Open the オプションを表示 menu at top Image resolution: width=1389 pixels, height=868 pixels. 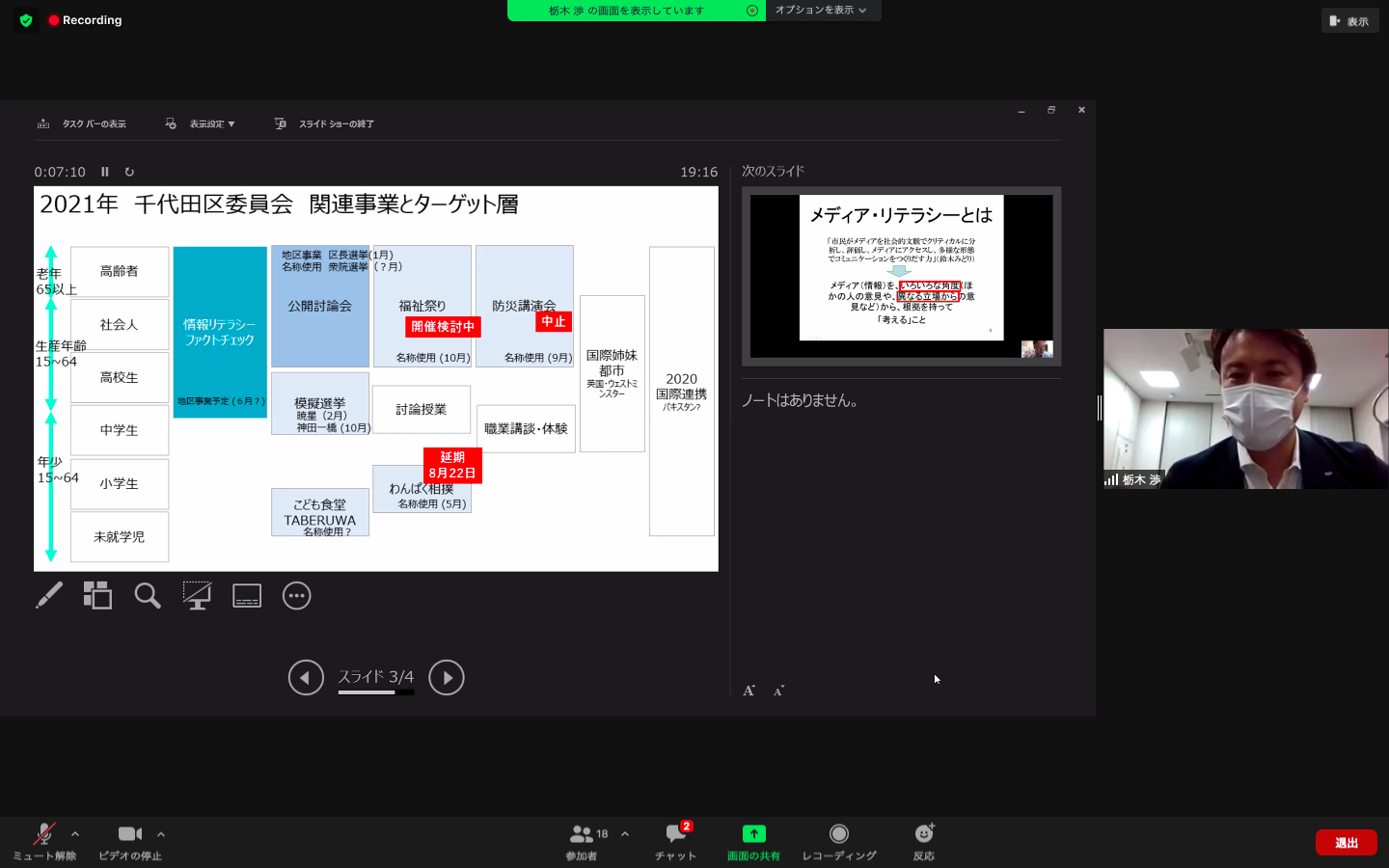[821, 11]
